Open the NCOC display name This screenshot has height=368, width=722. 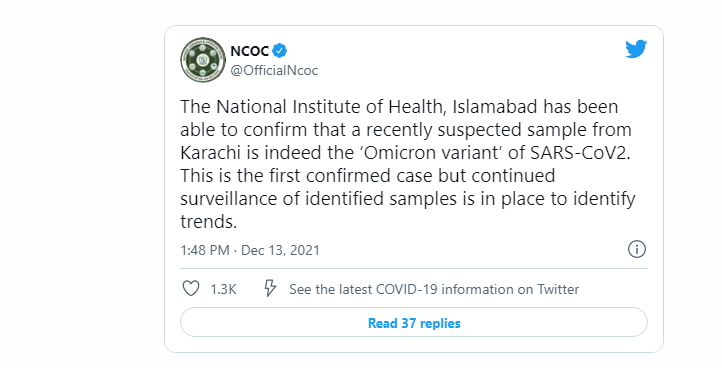click(250, 51)
